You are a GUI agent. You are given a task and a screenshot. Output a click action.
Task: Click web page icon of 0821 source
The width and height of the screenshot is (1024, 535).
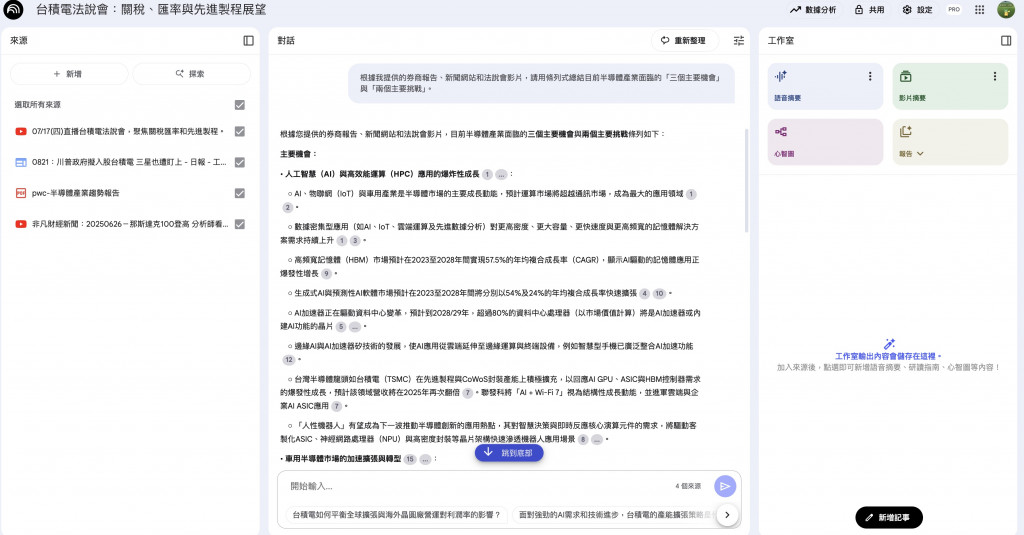(21, 162)
